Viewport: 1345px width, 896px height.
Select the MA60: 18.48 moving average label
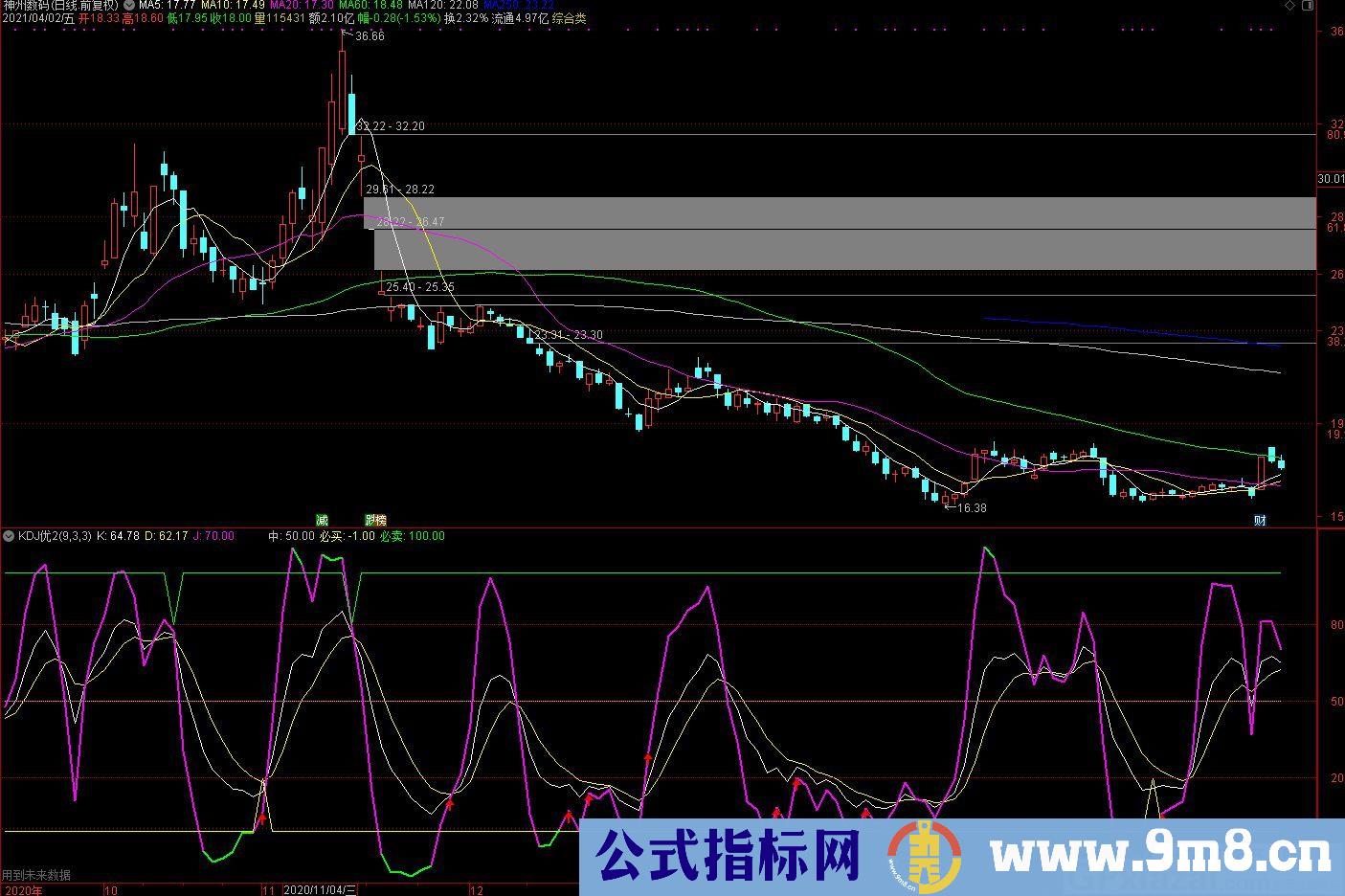pyautogui.click(x=370, y=5)
